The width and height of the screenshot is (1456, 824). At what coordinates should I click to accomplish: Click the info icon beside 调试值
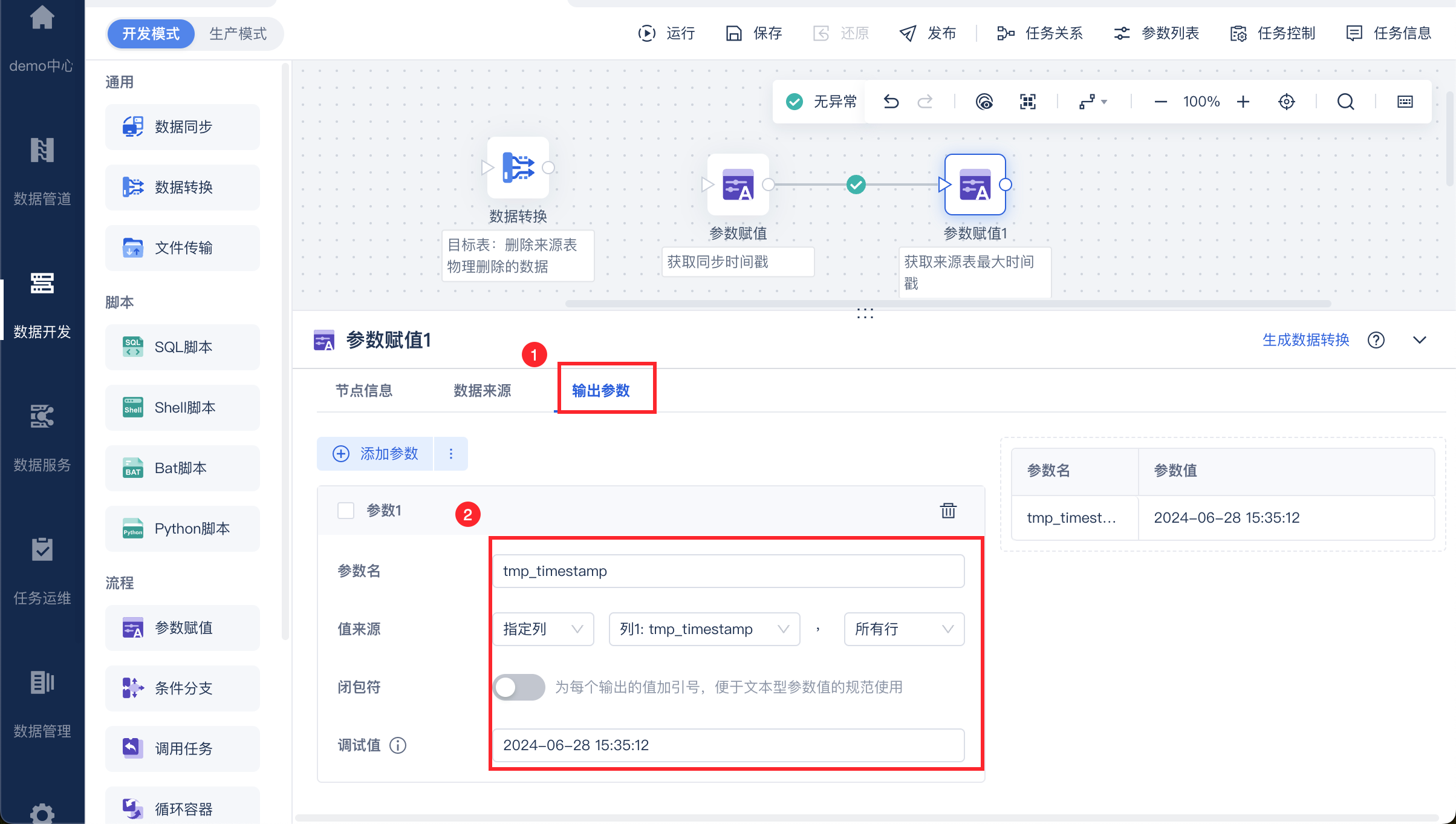coord(398,745)
